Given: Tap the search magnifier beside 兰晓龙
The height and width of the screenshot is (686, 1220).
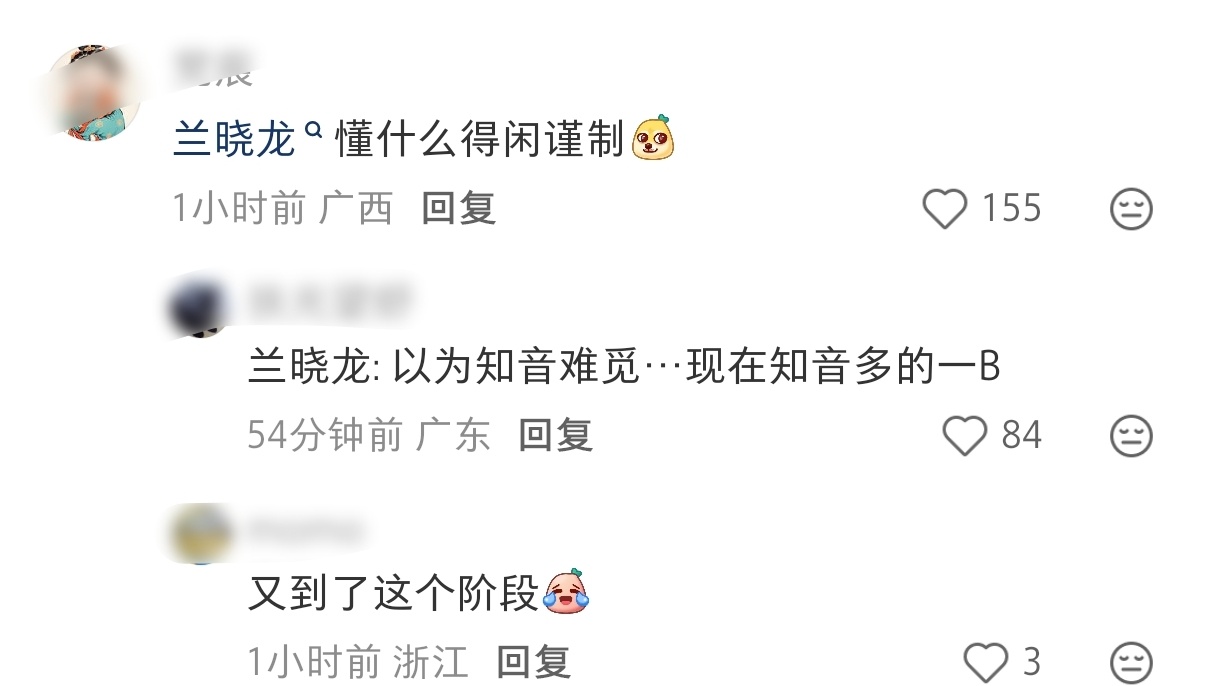Looking at the screenshot, I should pos(311,129).
